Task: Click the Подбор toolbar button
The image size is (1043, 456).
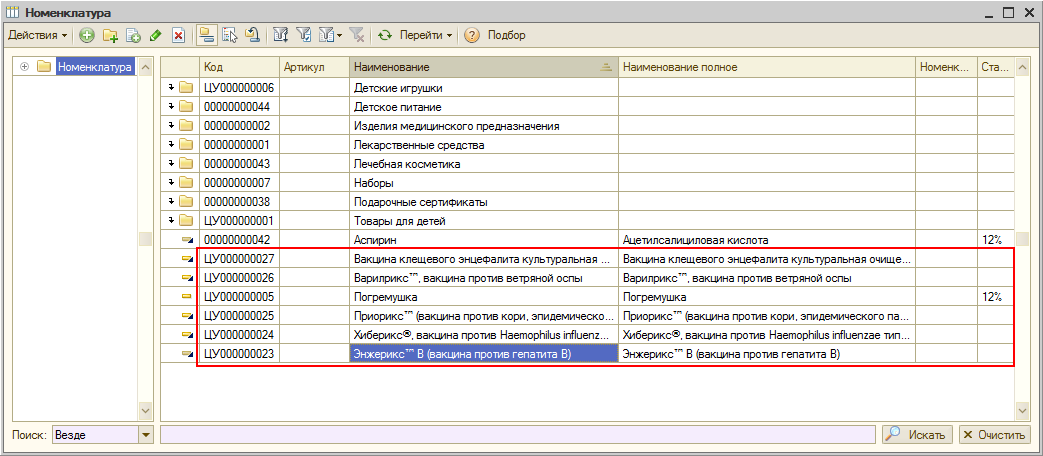Action: click(x=506, y=36)
